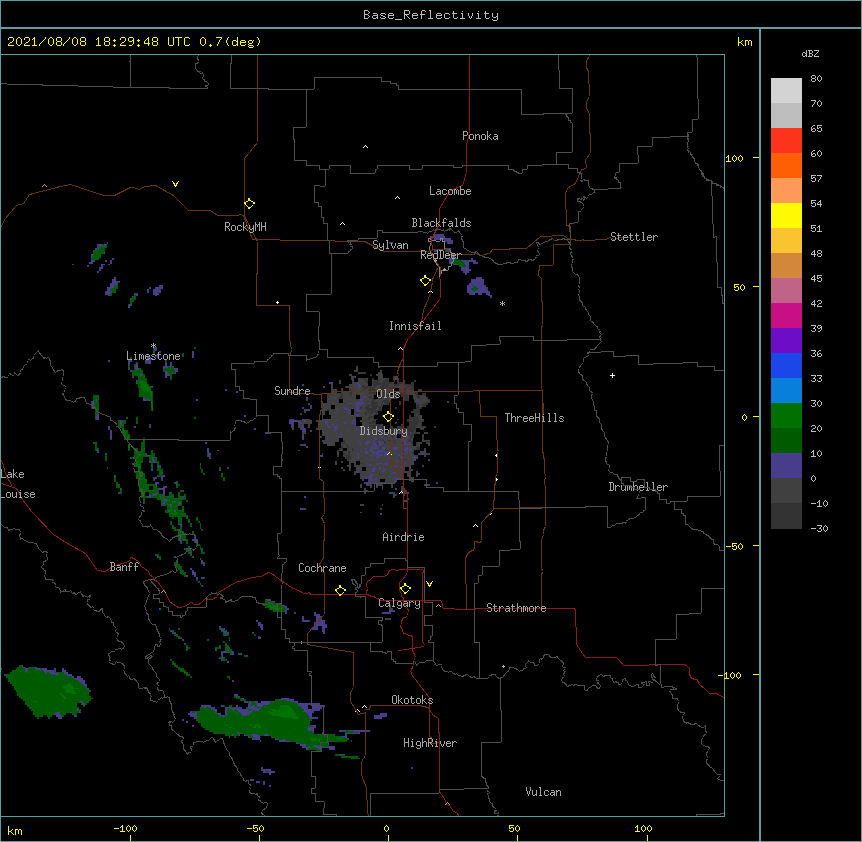Click the Base_Reflectivity title
Image resolution: width=862 pixels, height=842 pixels.
point(431,15)
